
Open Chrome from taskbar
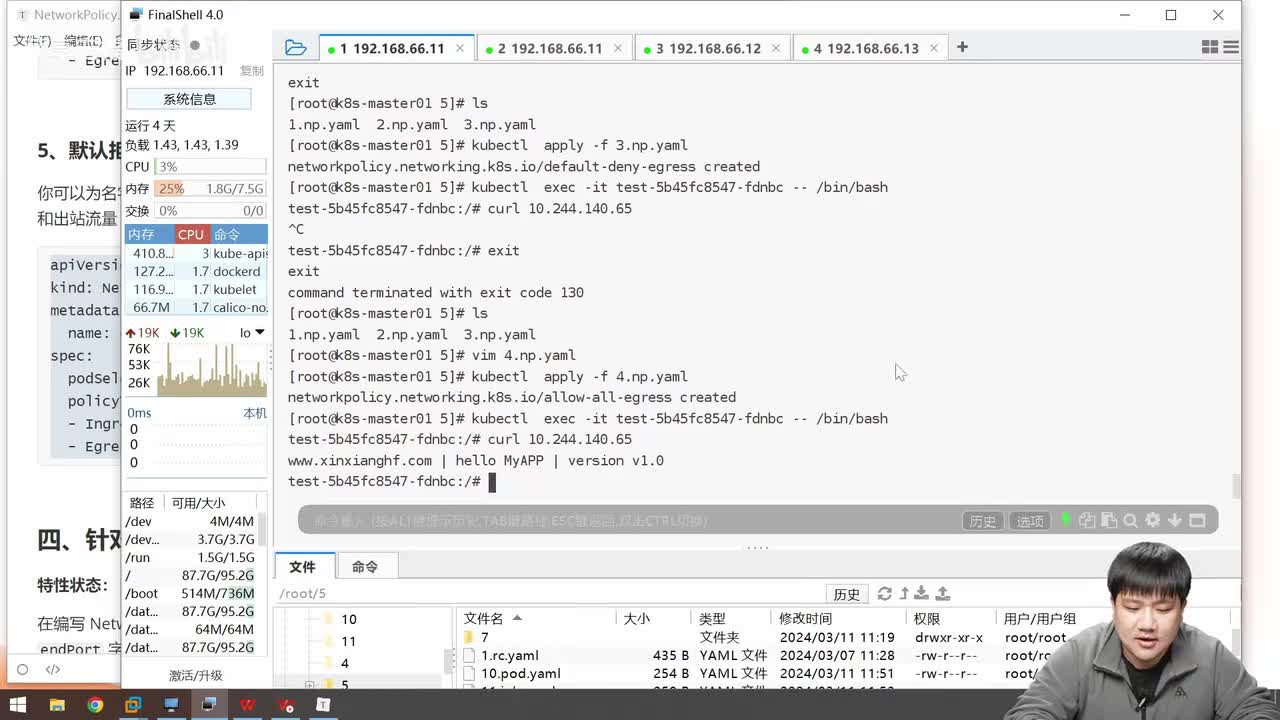tap(95, 704)
